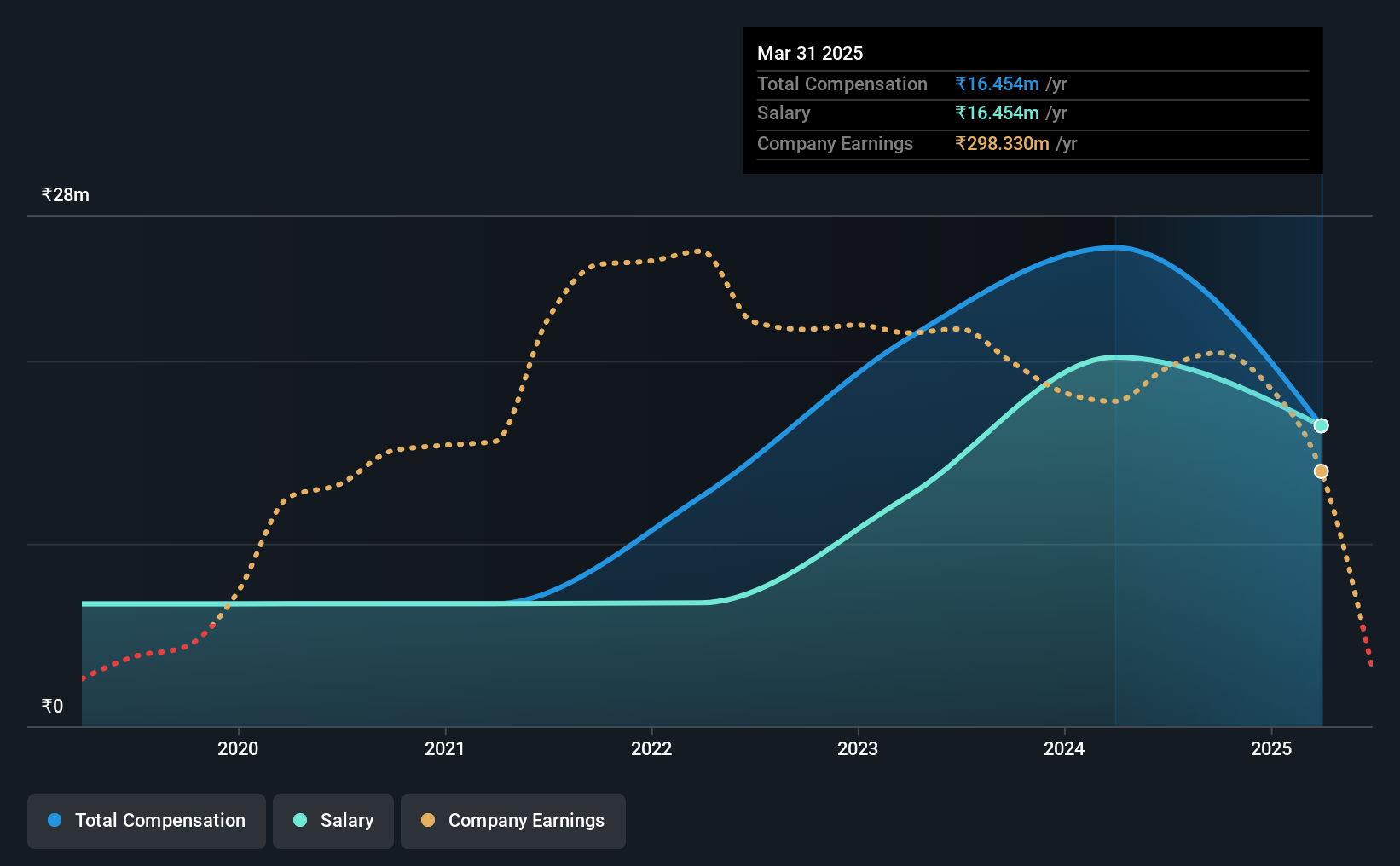Click the blue Total Compensation legend dot
Screen dimensions: 1400x866
click(x=55, y=820)
